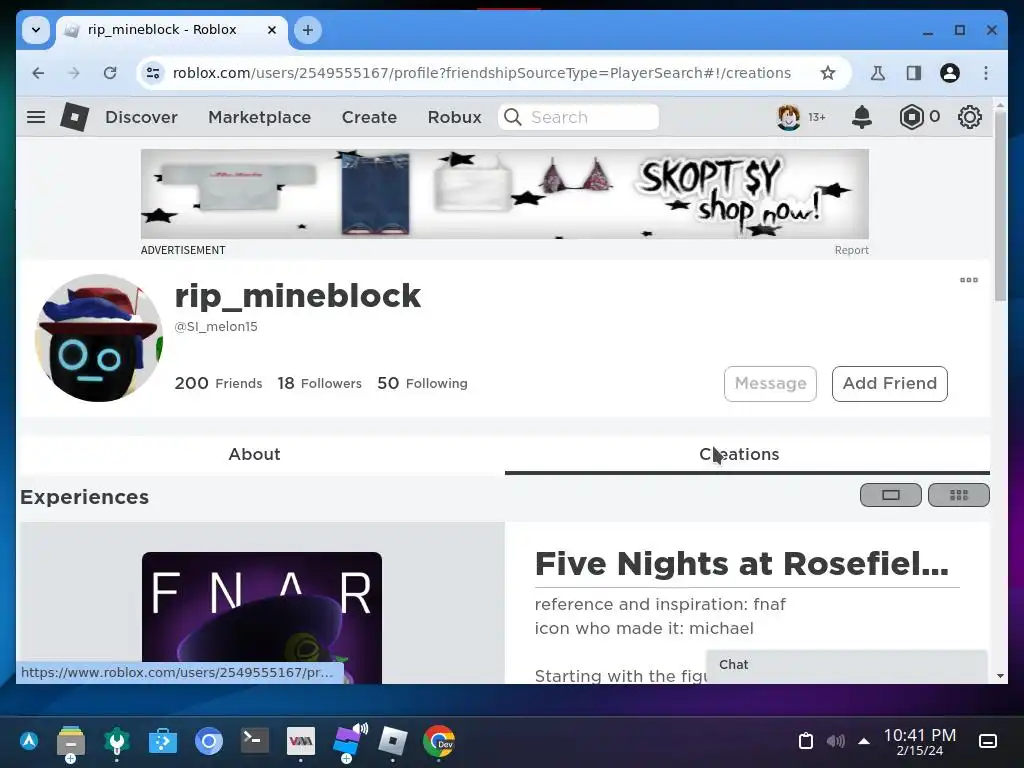Toggle the browser side panel icon
1024x768 pixels.
[914, 73]
